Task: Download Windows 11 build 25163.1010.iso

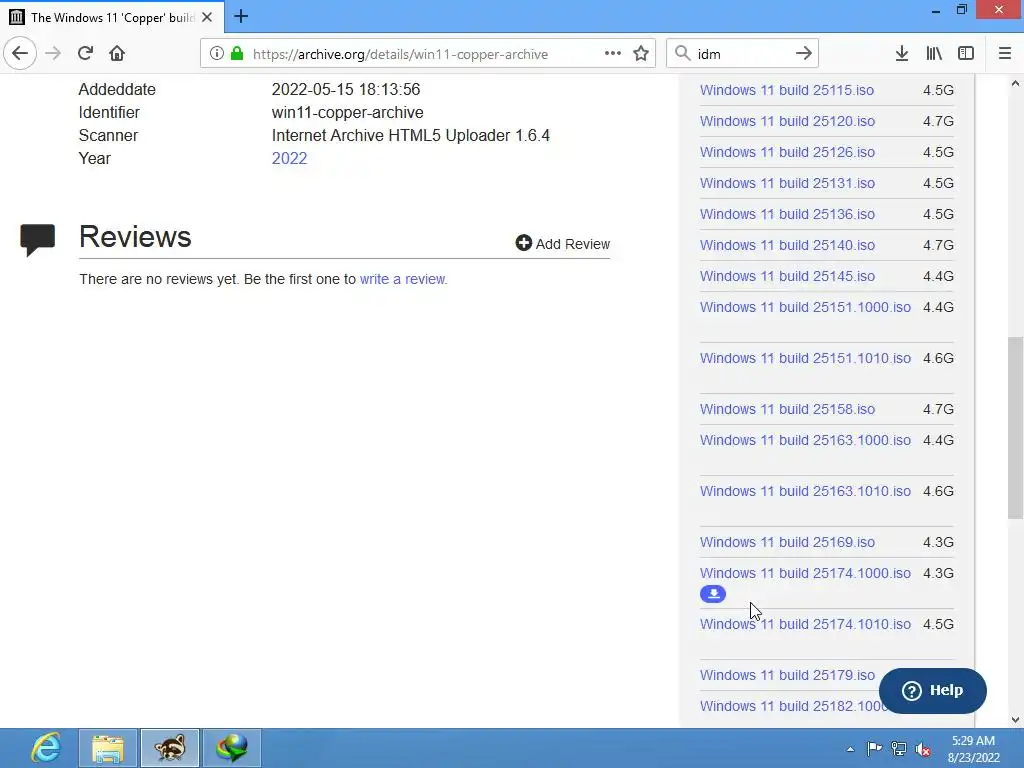Action: (805, 491)
